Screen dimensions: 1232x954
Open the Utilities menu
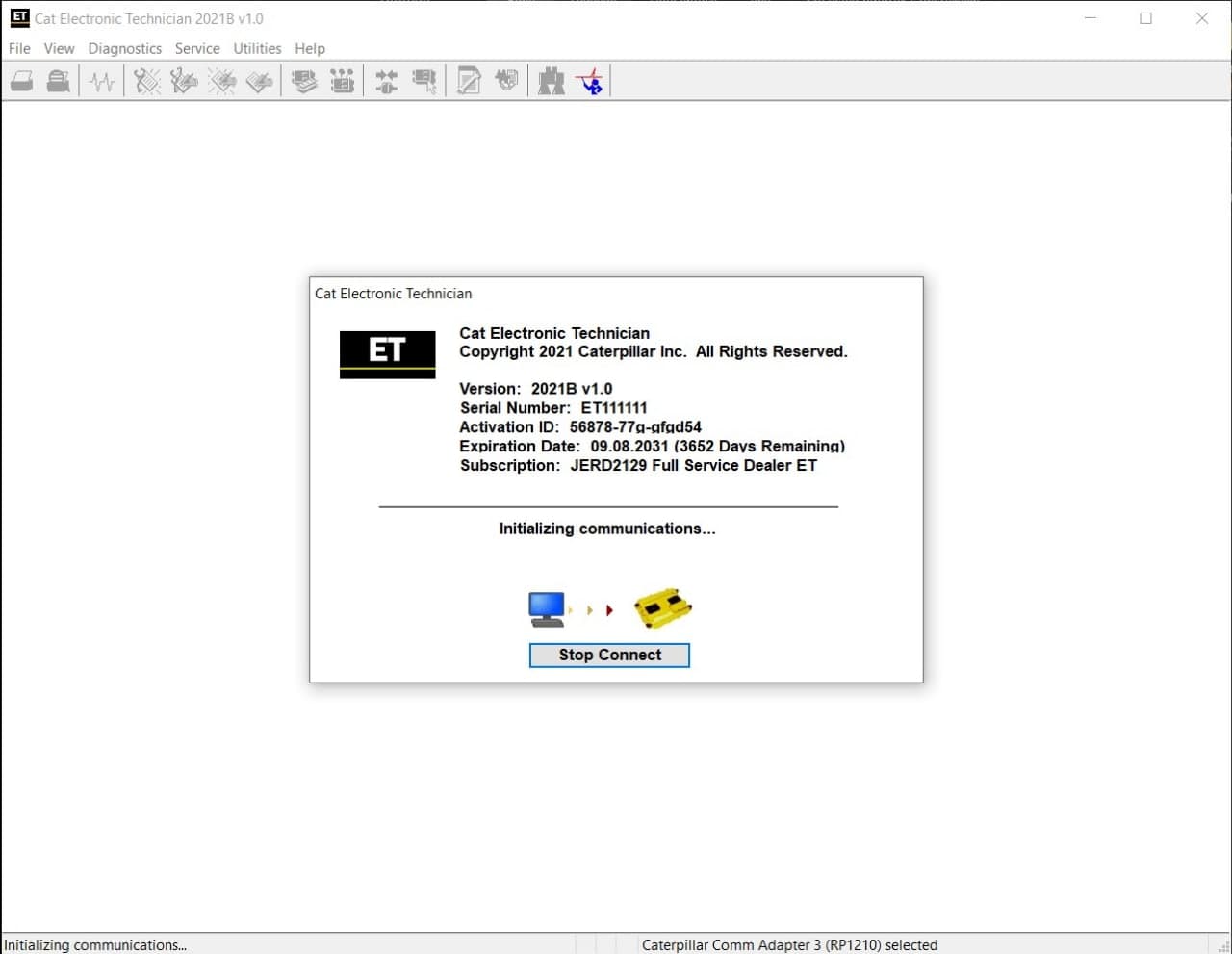click(256, 48)
